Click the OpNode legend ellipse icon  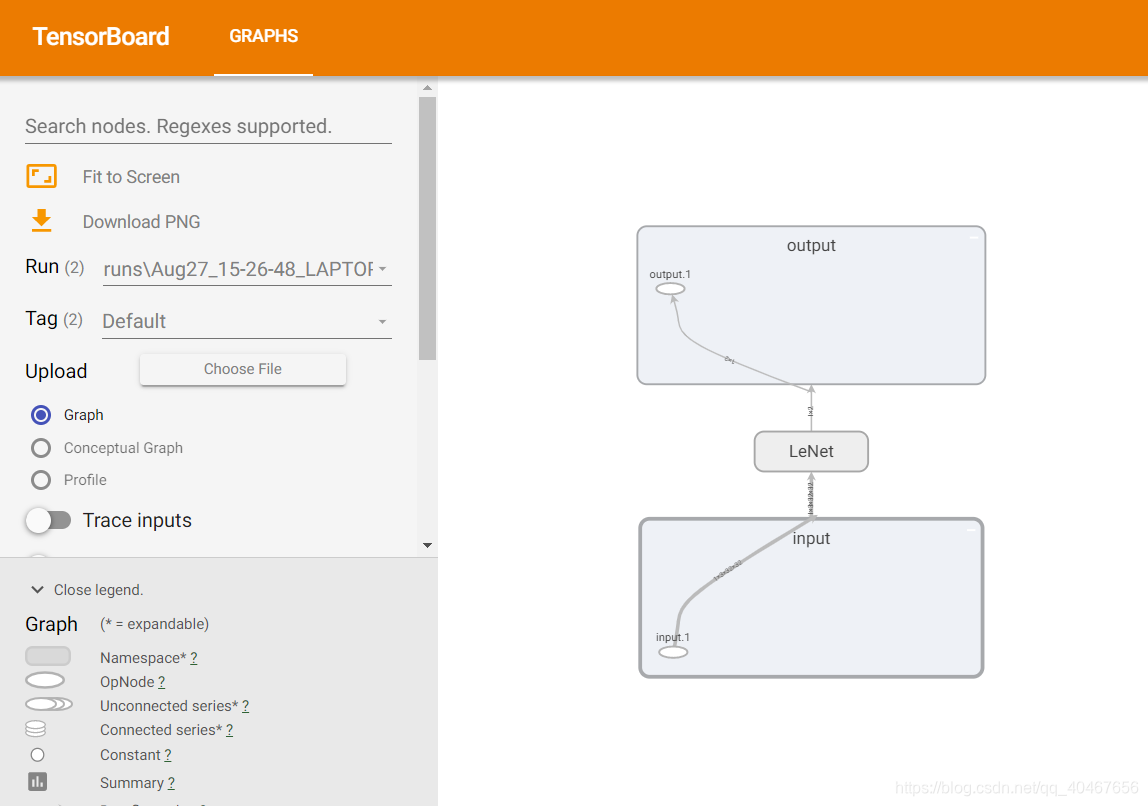[x=45, y=681]
